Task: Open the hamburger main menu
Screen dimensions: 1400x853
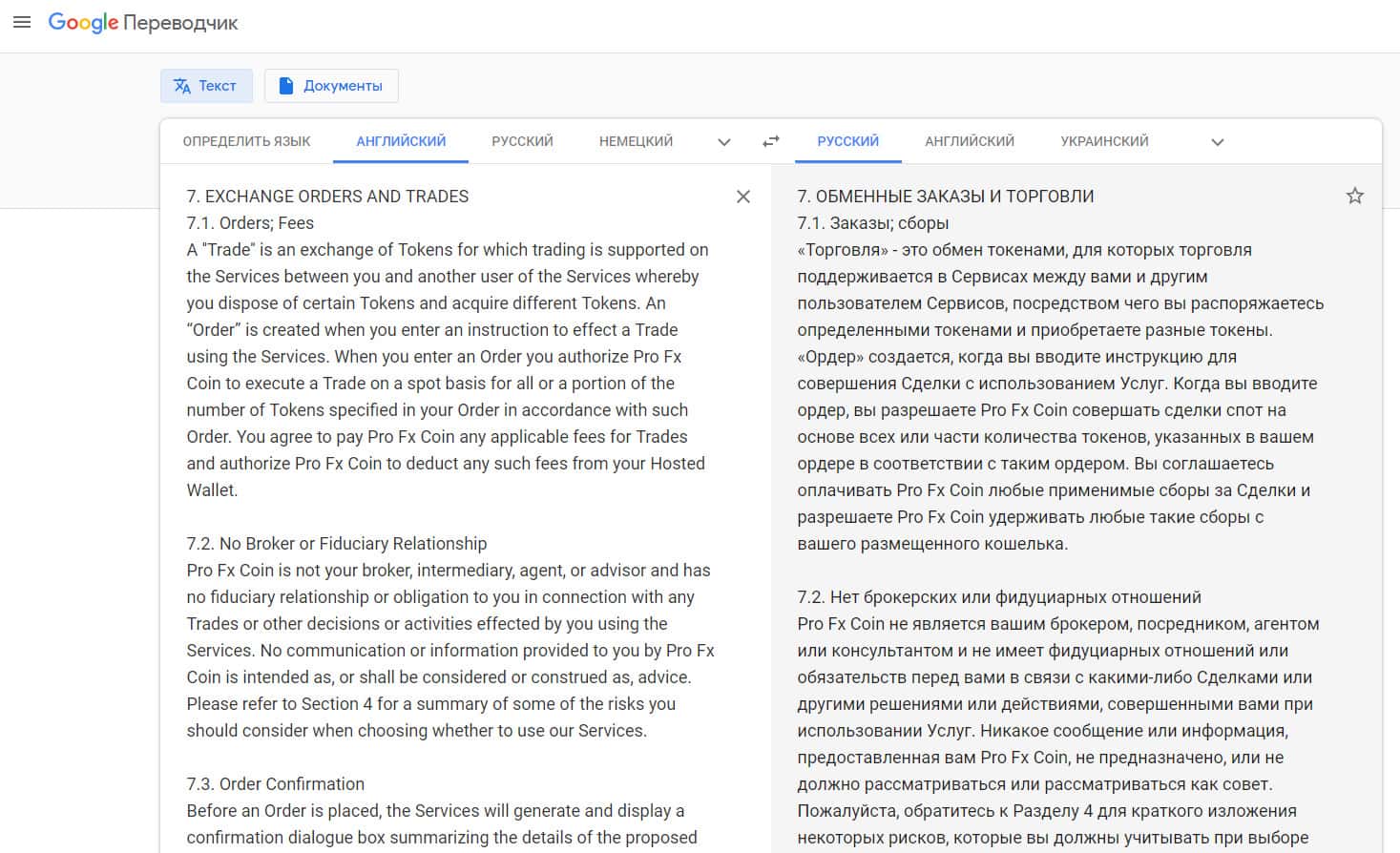Action: click(x=21, y=22)
